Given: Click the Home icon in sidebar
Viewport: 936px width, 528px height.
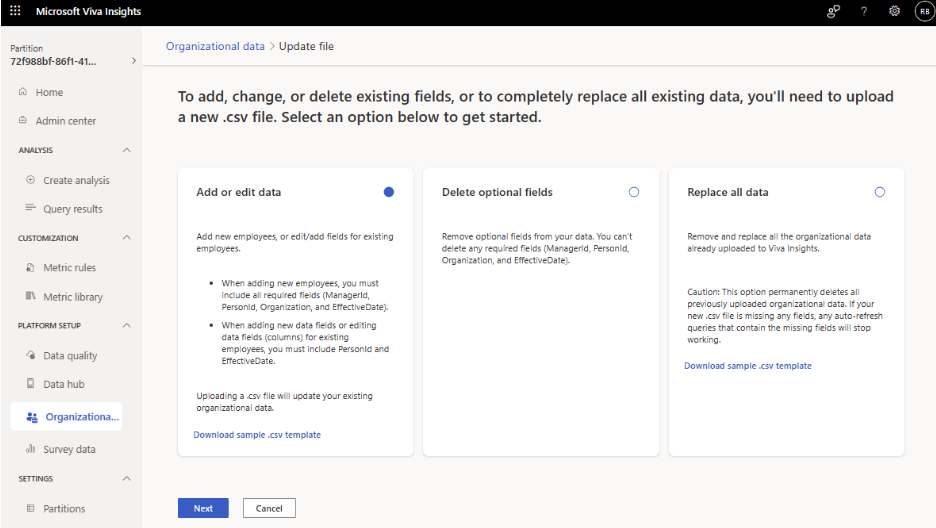Looking at the screenshot, I should point(23,92).
